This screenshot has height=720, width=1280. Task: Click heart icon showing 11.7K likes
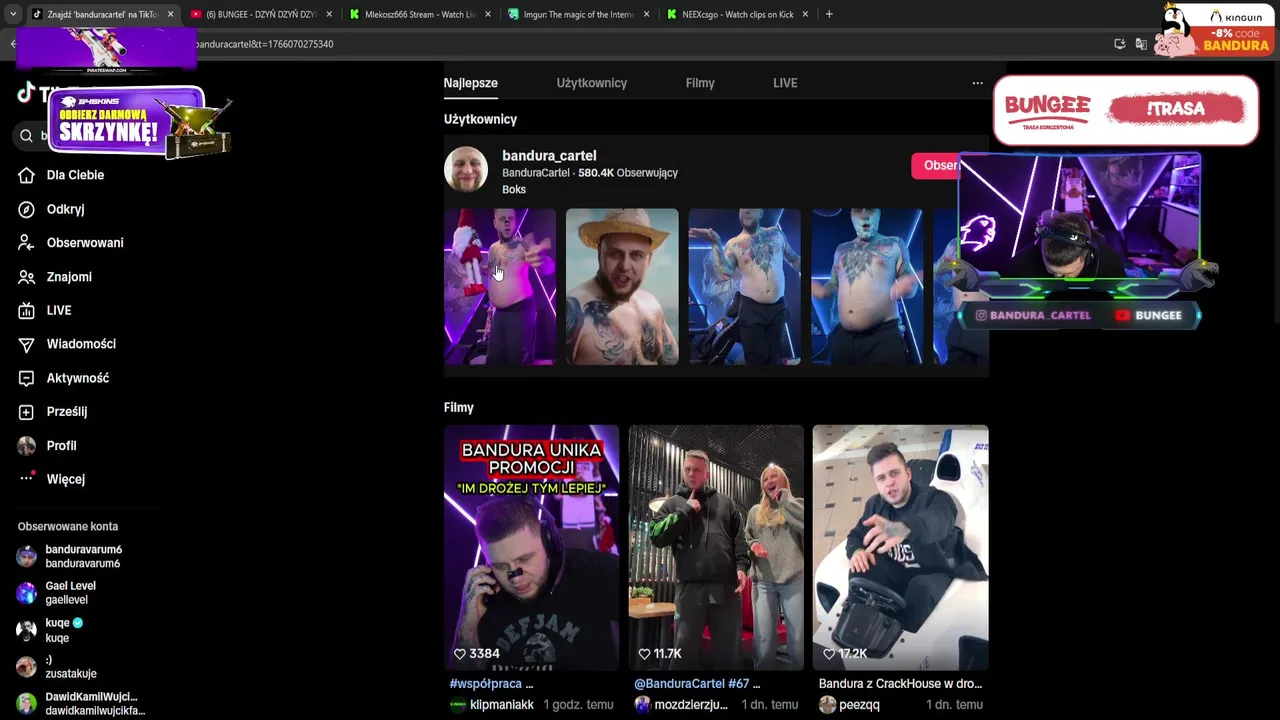pyautogui.click(x=644, y=654)
